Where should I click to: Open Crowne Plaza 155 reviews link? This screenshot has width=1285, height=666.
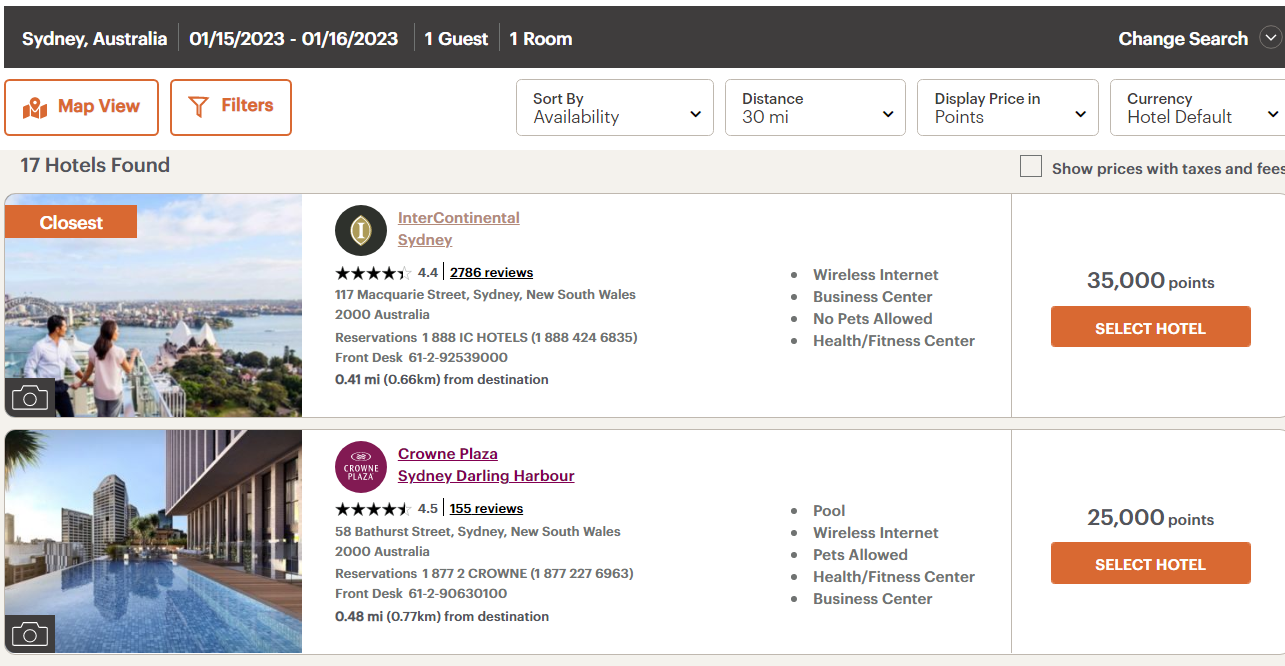point(486,508)
